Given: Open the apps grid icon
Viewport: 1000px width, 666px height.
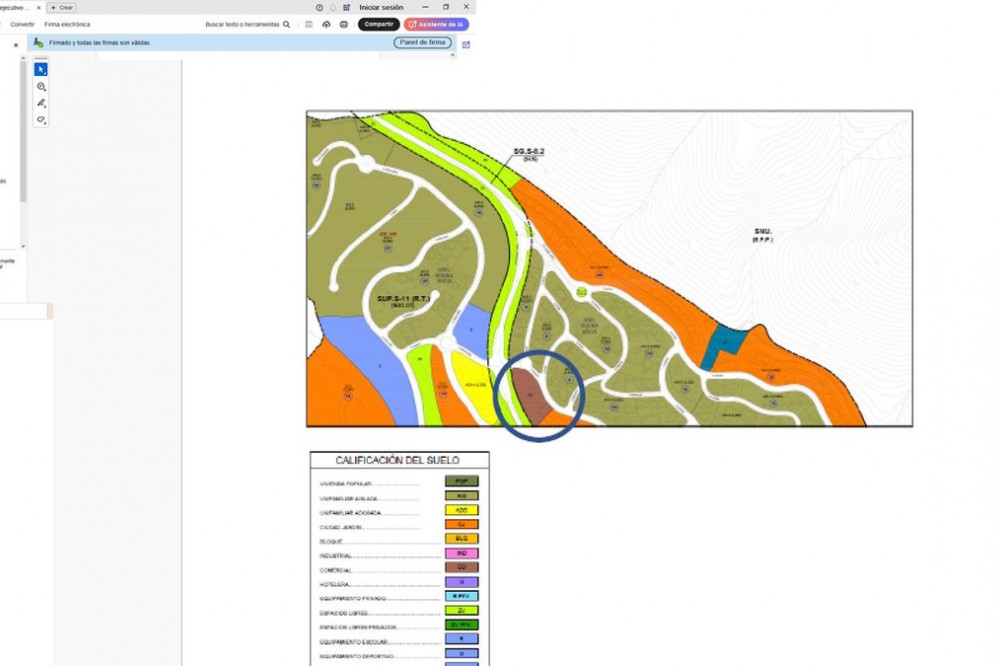Looking at the screenshot, I should (346, 7).
